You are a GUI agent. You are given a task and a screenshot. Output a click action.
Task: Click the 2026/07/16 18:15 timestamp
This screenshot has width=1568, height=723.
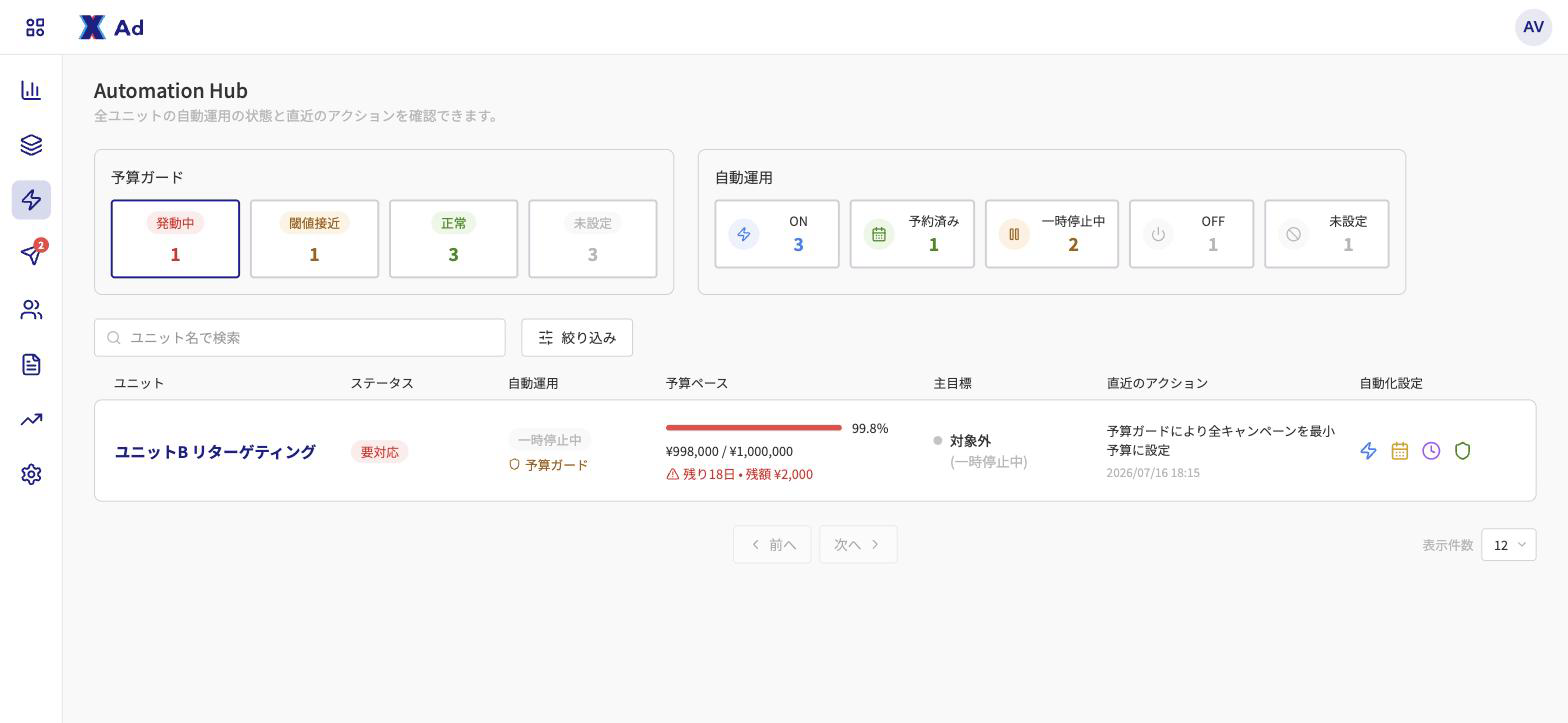pos(1153,472)
